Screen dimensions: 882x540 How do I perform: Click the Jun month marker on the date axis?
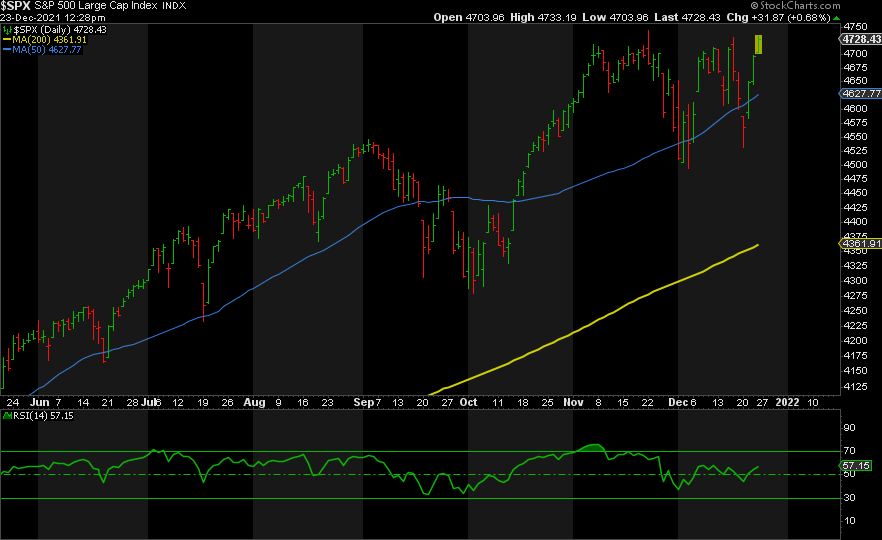39,403
